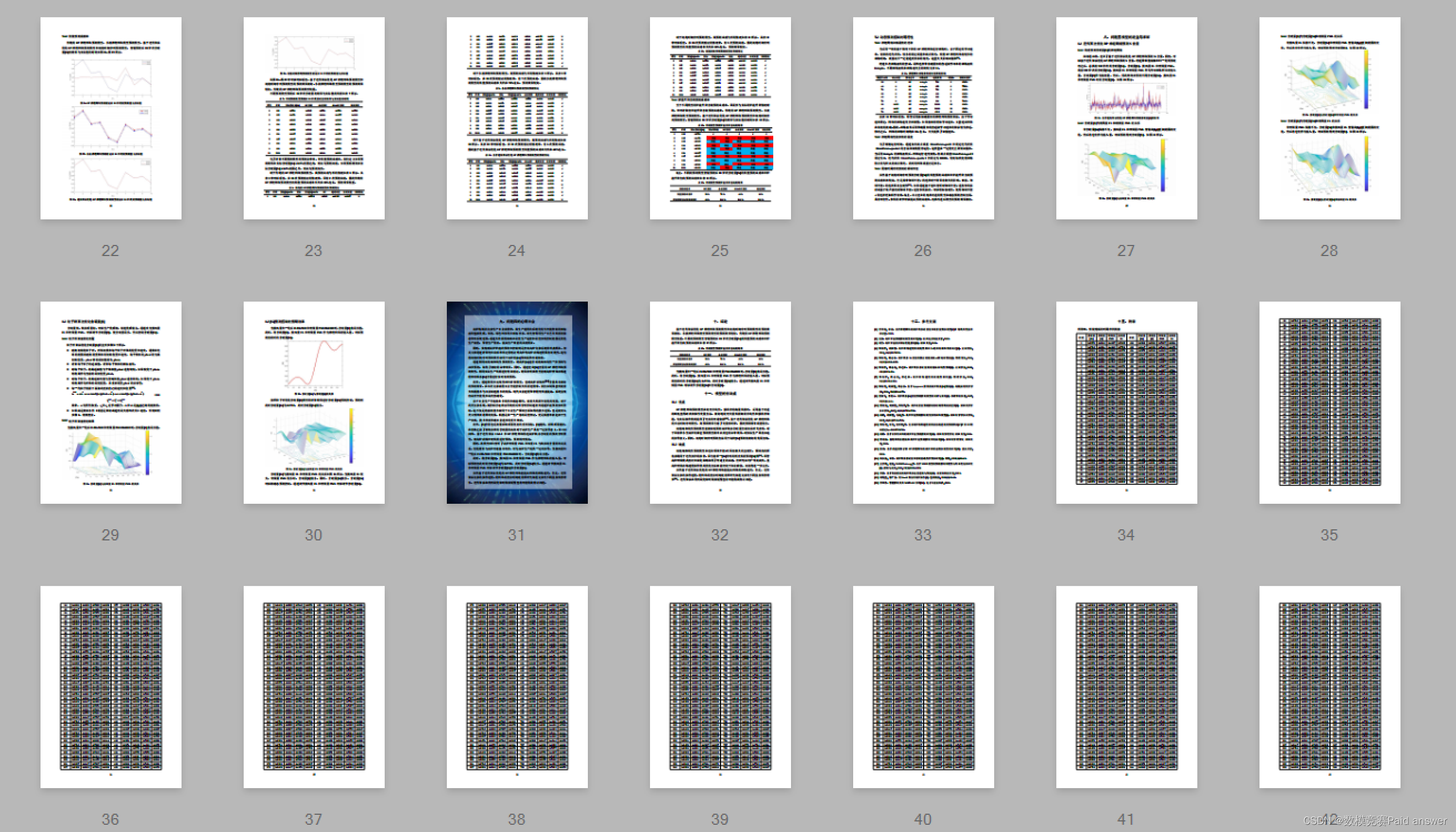Open page 40 thumbnail
This screenshot has width=1456, height=832.
pyautogui.click(x=924, y=687)
